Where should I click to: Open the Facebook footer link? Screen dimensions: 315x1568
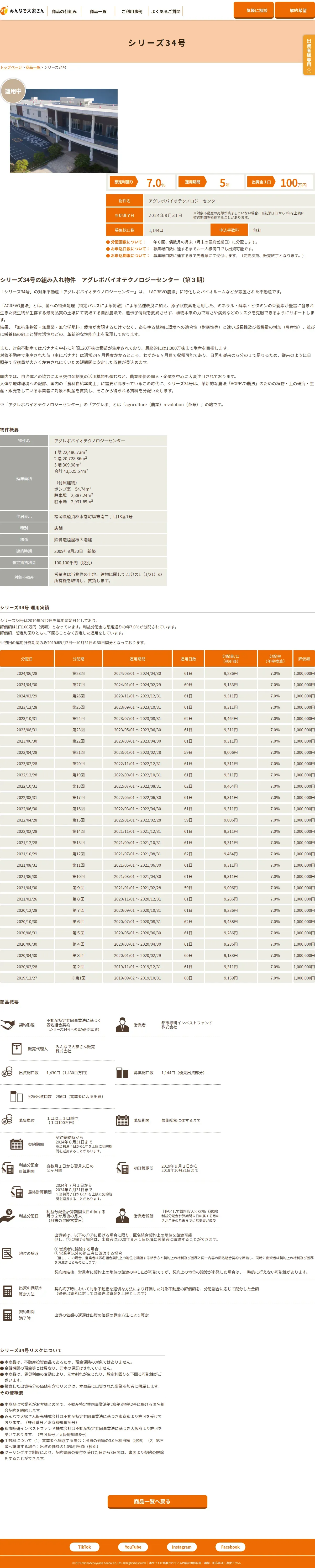(230, 1547)
